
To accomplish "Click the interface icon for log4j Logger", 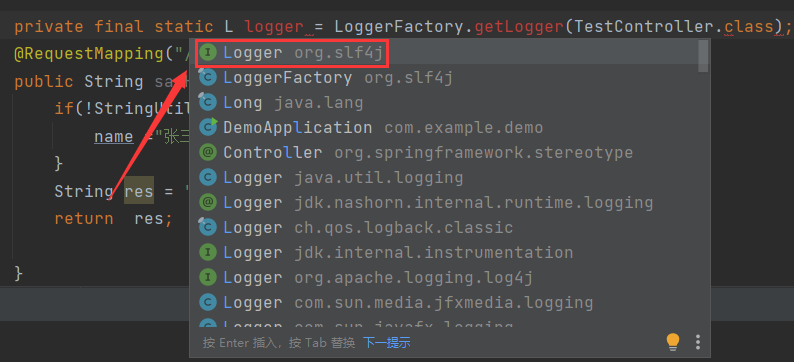I will [208, 277].
